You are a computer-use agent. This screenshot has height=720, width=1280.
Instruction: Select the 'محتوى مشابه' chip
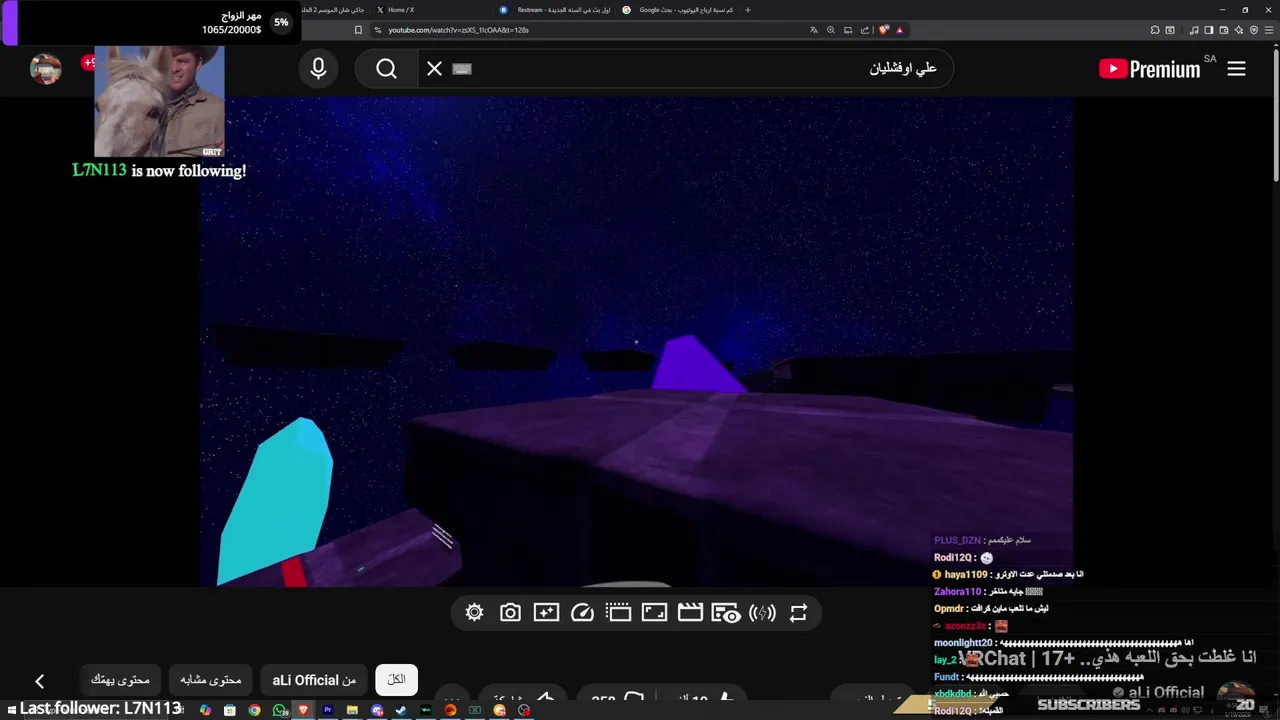211,680
